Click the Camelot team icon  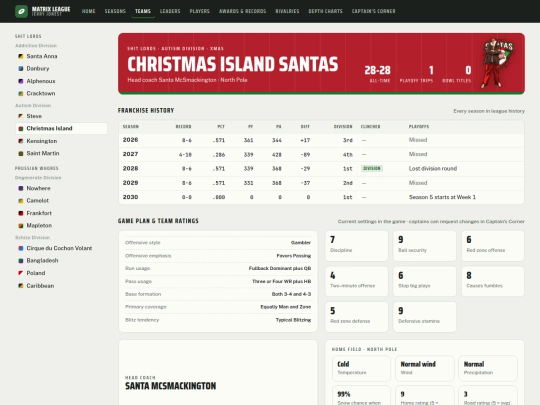click(21, 200)
